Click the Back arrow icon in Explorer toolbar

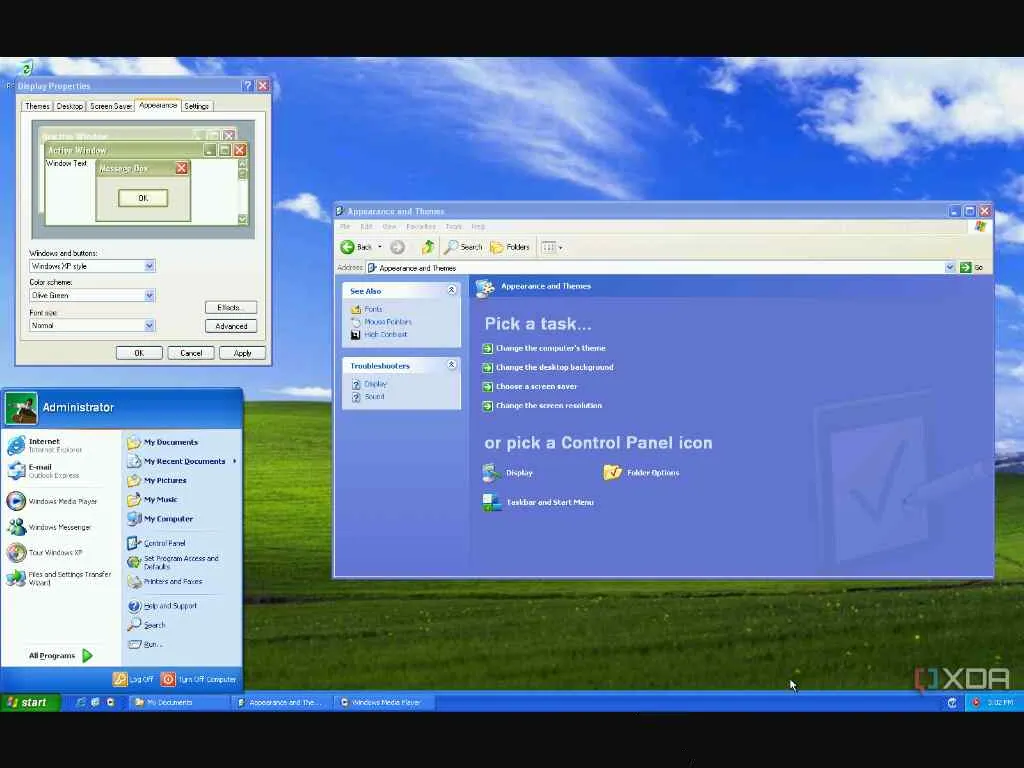(x=347, y=247)
